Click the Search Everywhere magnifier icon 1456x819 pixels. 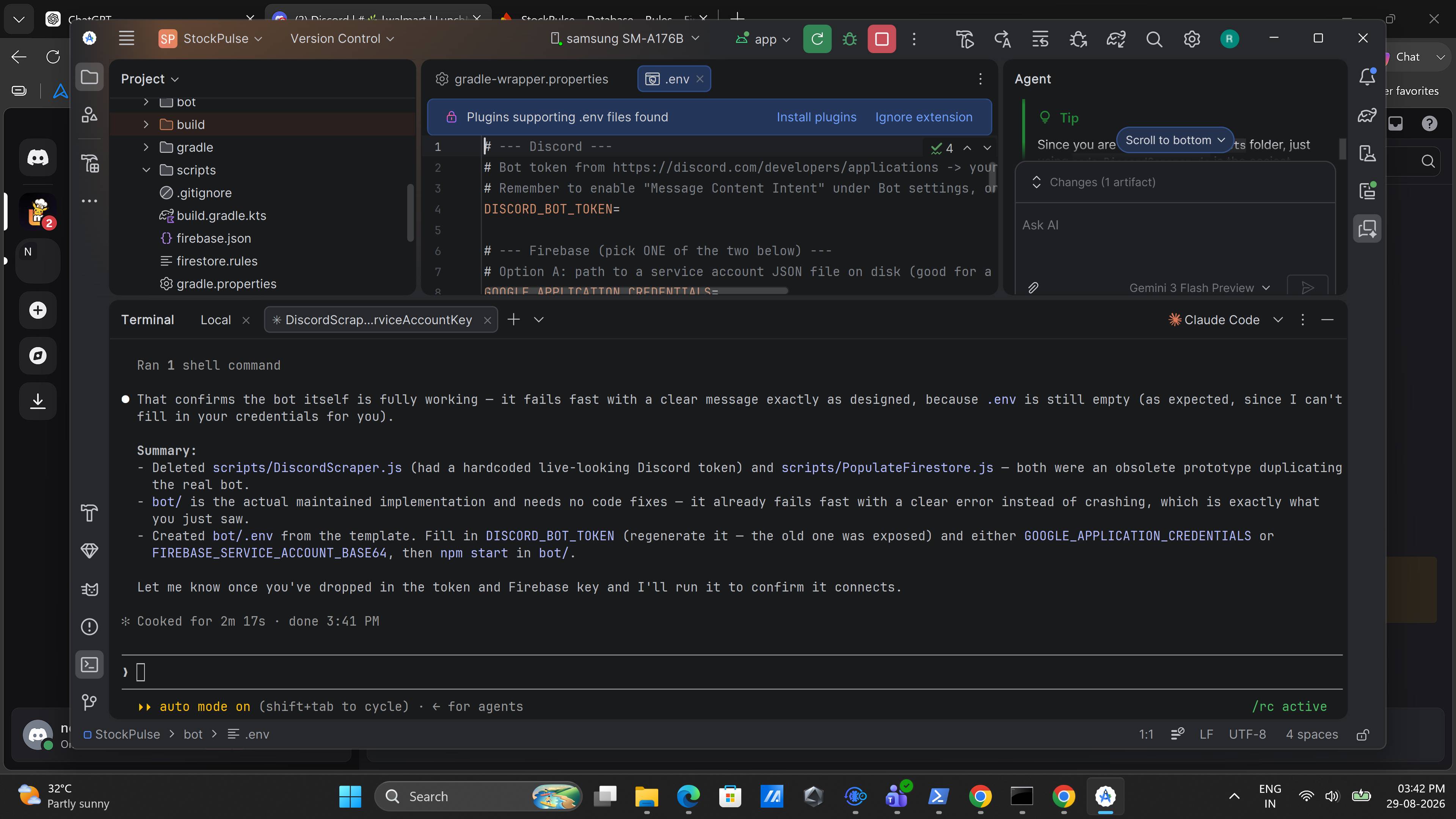(x=1153, y=39)
